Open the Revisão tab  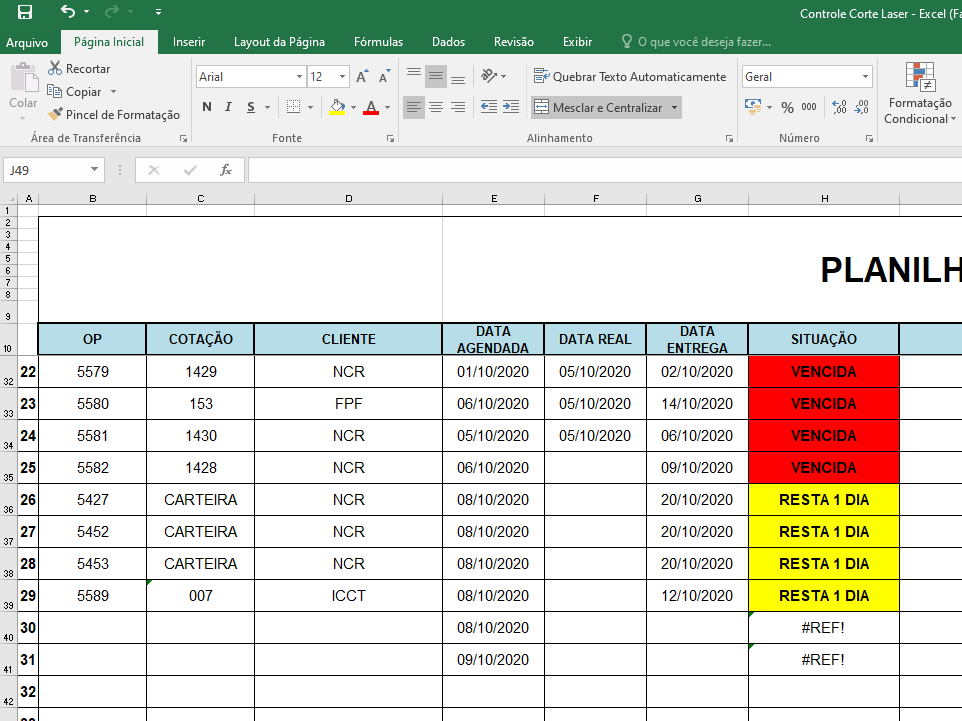[x=514, y=42]
